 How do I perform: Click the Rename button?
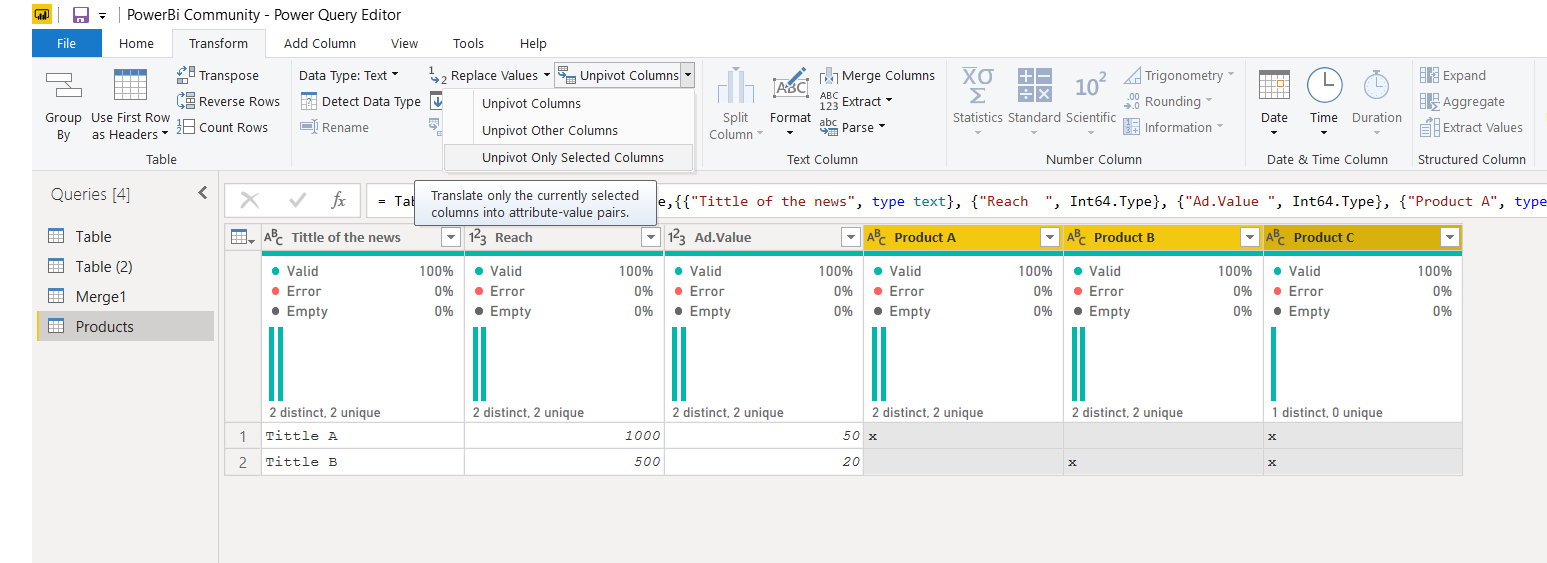[x=335, y=127]
